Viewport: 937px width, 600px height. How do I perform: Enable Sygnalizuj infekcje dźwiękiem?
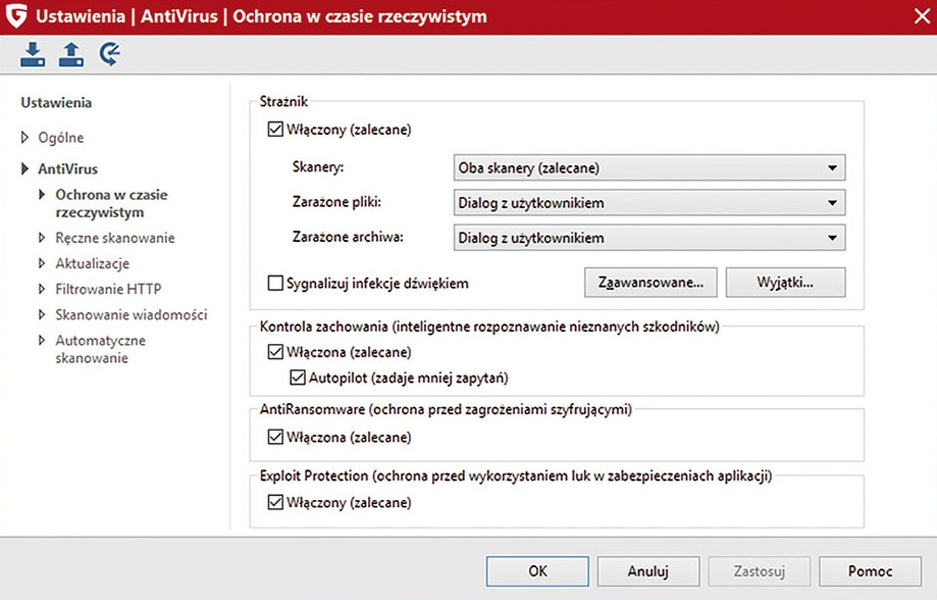pos(275,283)
